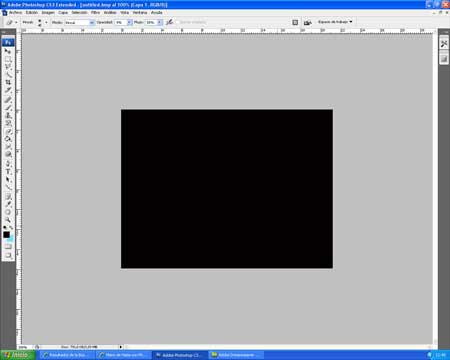The image size is (450, 360).
Task: Click the black foreground color swatch
Action: tap(6, 235)
